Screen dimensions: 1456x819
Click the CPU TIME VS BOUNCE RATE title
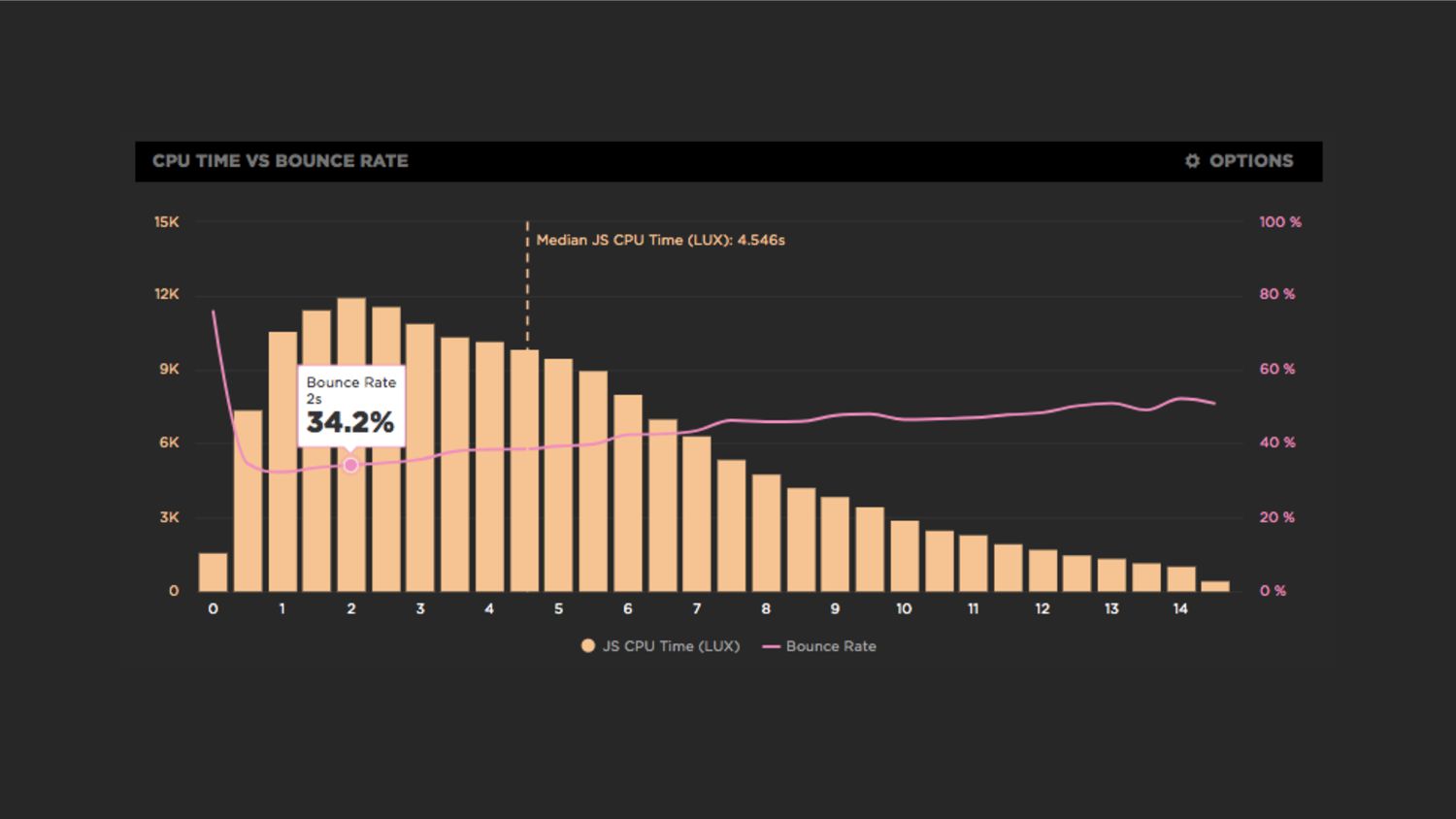(x=280, y=161)
